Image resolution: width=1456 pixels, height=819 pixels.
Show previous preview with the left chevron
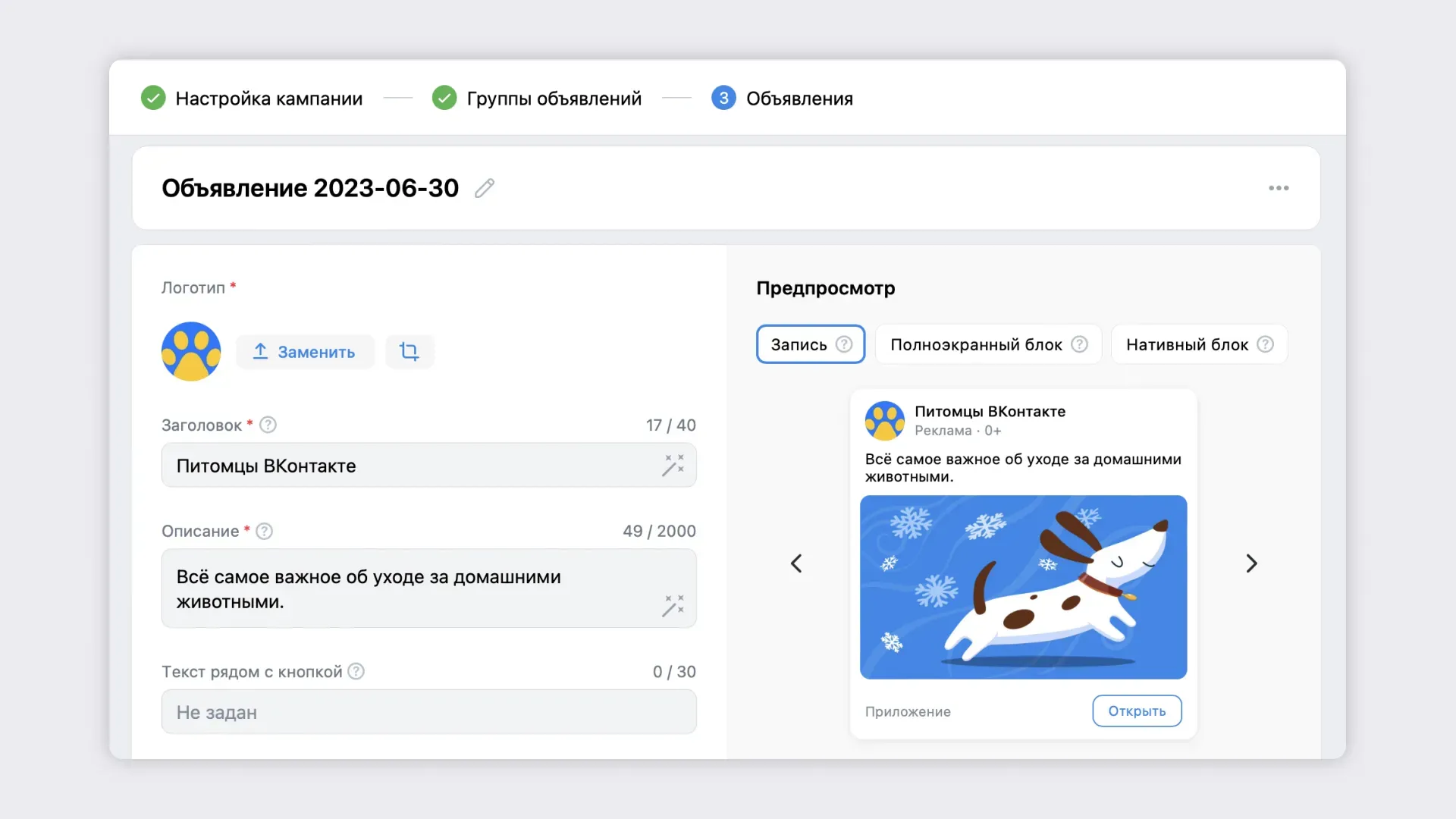(796, 563)
